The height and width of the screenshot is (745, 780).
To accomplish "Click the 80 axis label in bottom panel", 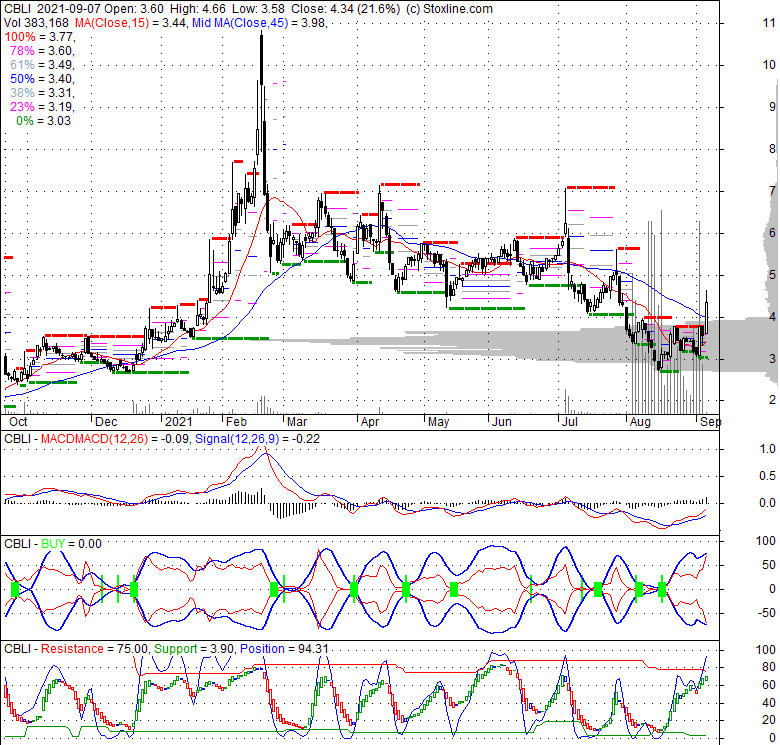I will pyautogui.click(x=769, y=667).
